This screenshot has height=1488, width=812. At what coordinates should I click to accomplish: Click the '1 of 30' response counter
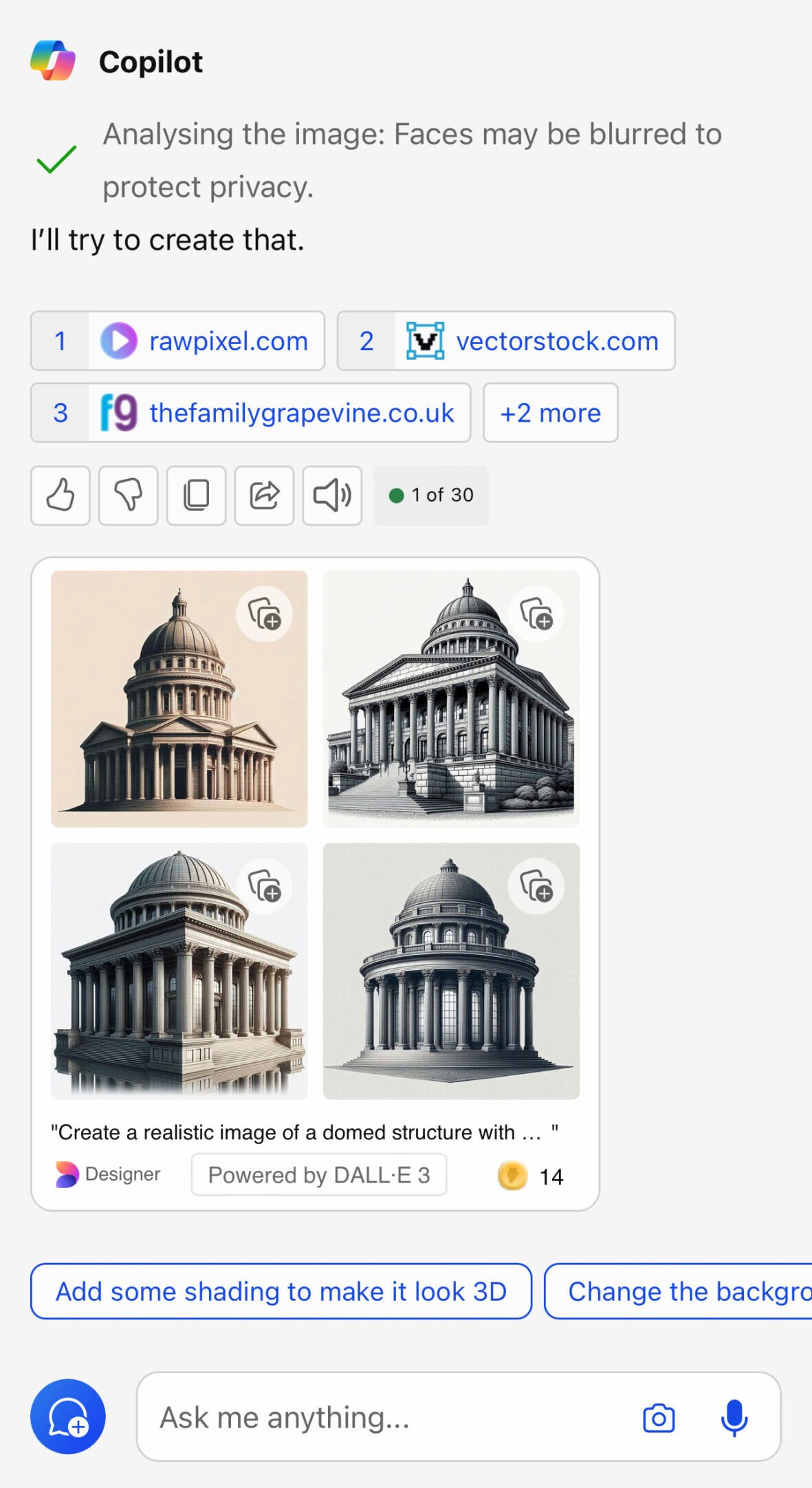[x=432, y=495]
